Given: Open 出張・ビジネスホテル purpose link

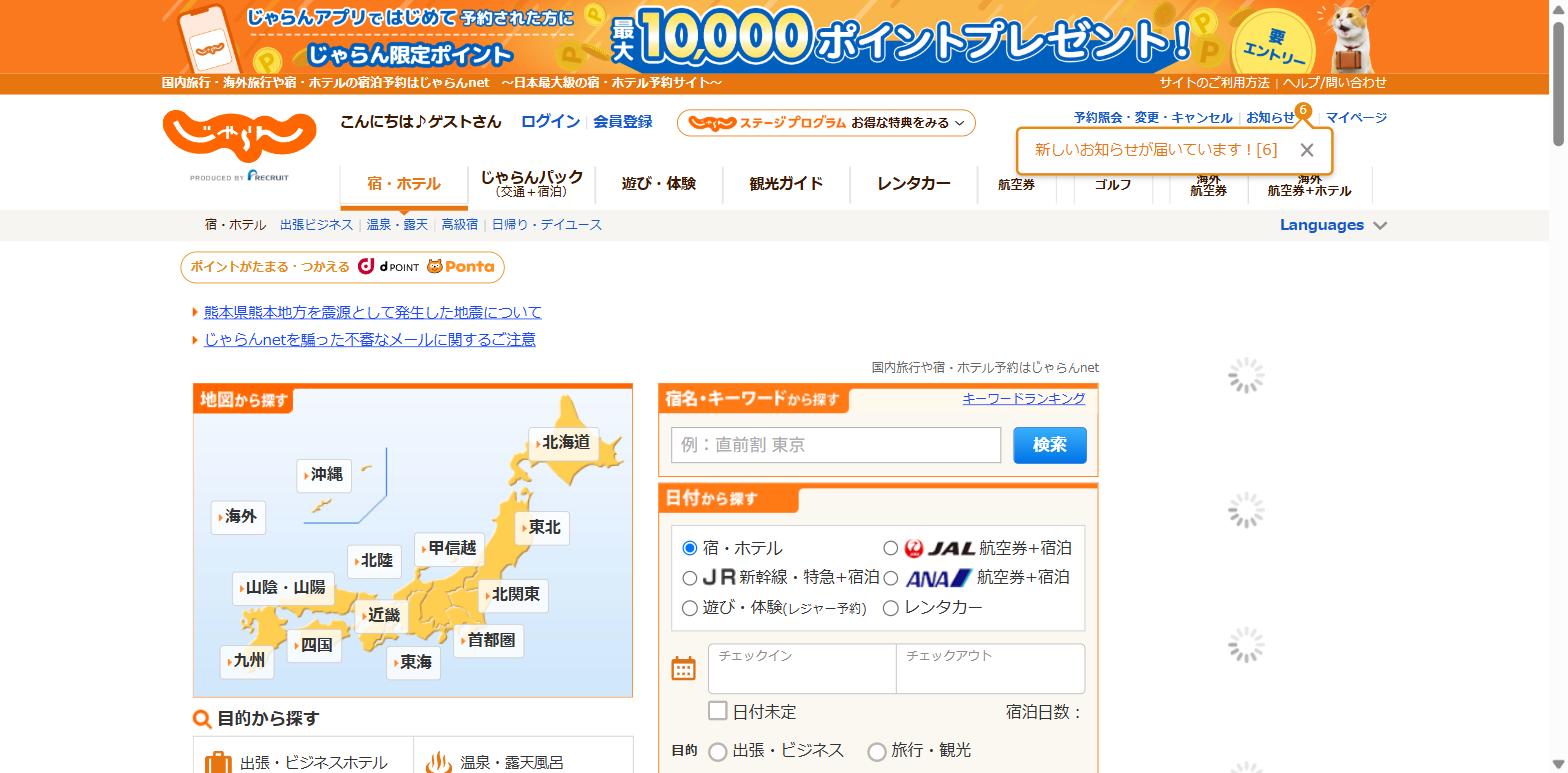Looking at the screenshot, I should (313, 762).
